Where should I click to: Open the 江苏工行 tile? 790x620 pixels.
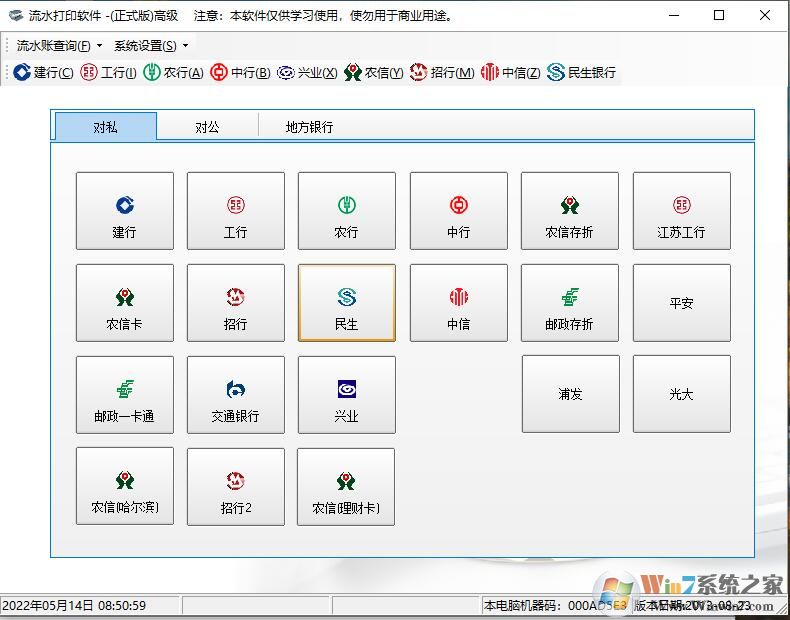pyautogui.click(x=681, y=211)
